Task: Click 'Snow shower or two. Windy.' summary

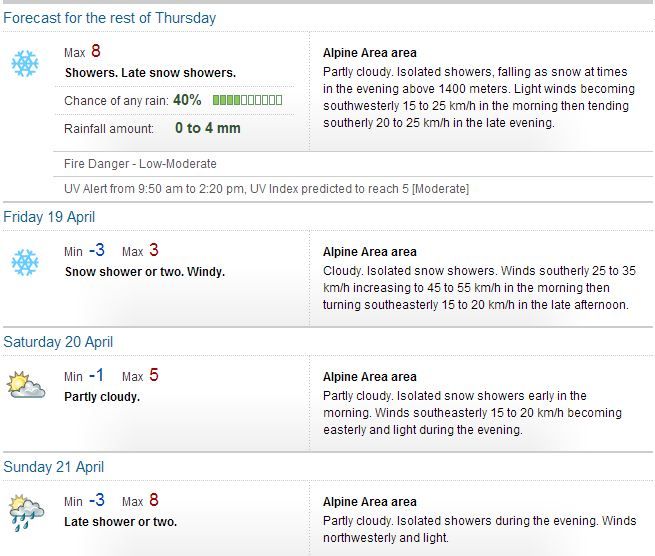Action: 145,272
